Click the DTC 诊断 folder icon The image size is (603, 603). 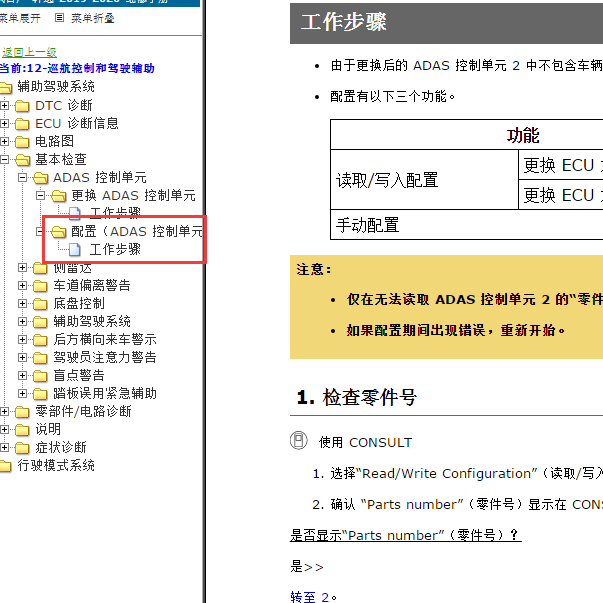(x=22, y=105)
